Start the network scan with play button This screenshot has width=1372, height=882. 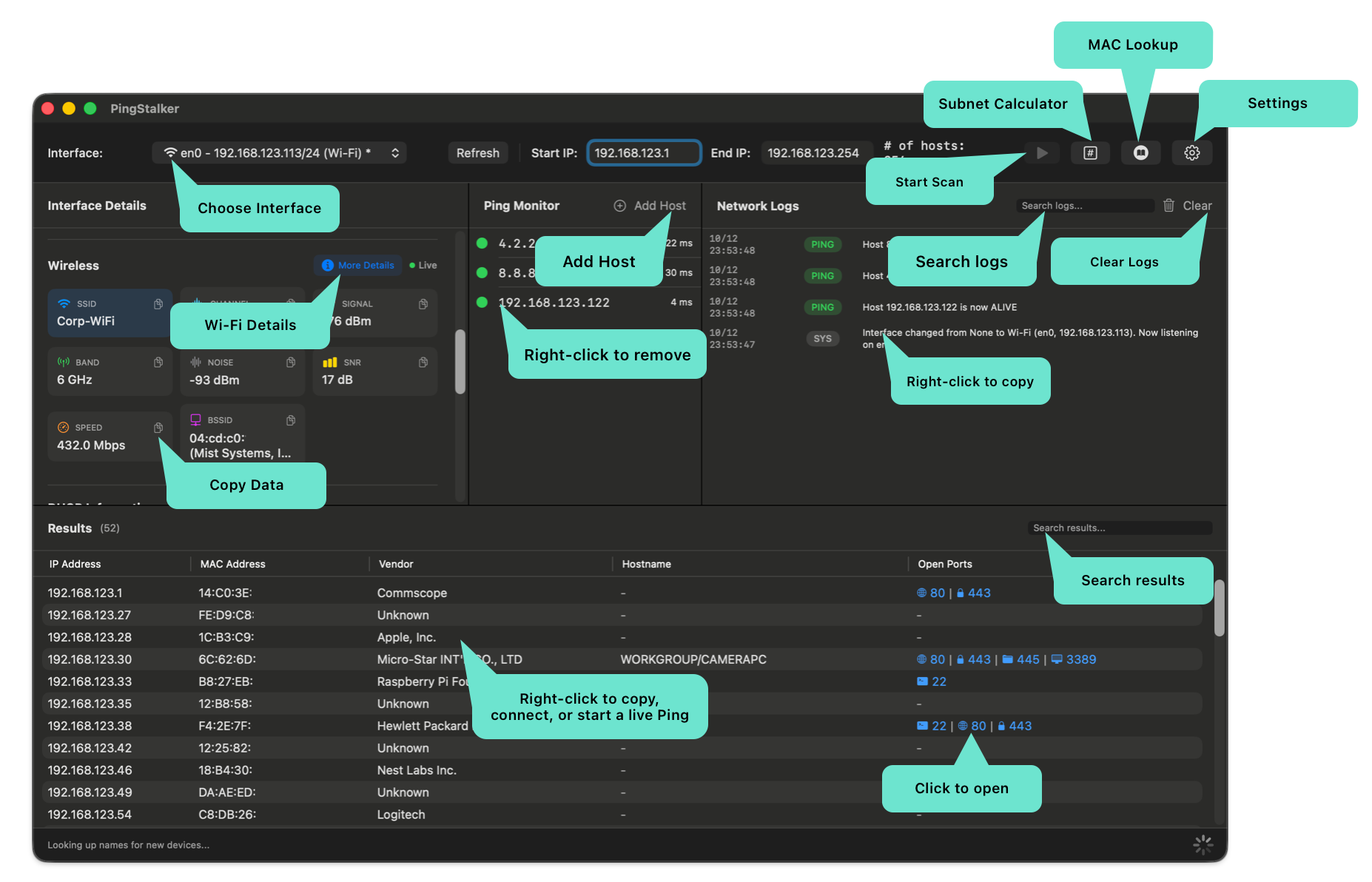click(x=1042, y=153)
